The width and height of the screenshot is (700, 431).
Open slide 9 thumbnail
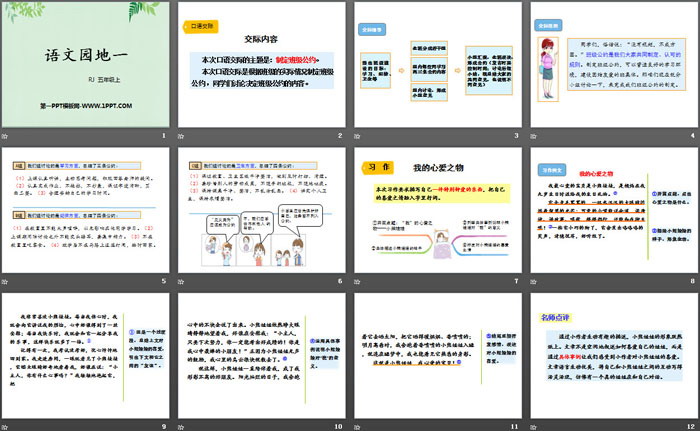[x=86, y=356]
